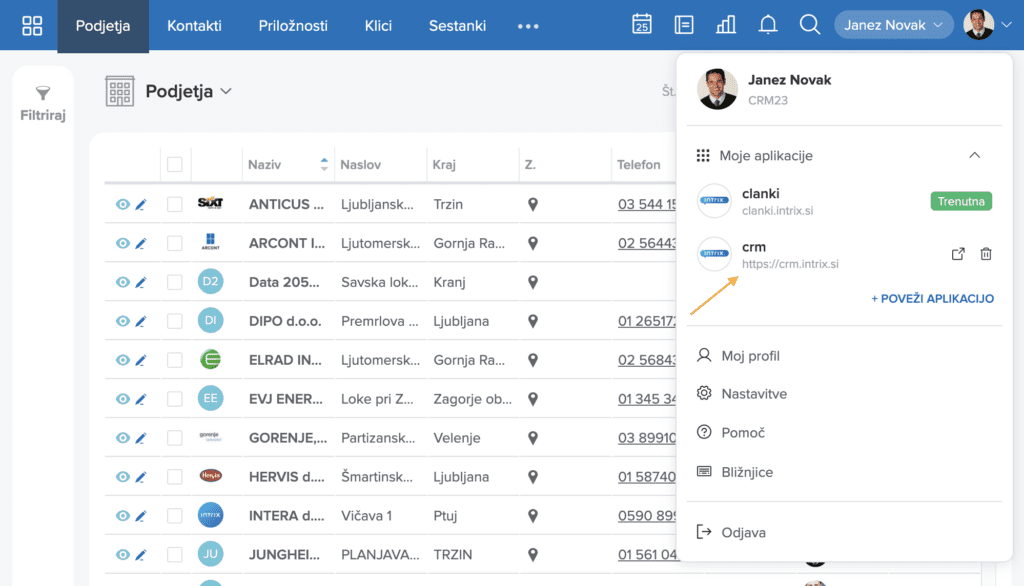This screenshot has height=586, width=1024.
Task: Select Nastavitve from the profile menu
Action: (753, 394)
